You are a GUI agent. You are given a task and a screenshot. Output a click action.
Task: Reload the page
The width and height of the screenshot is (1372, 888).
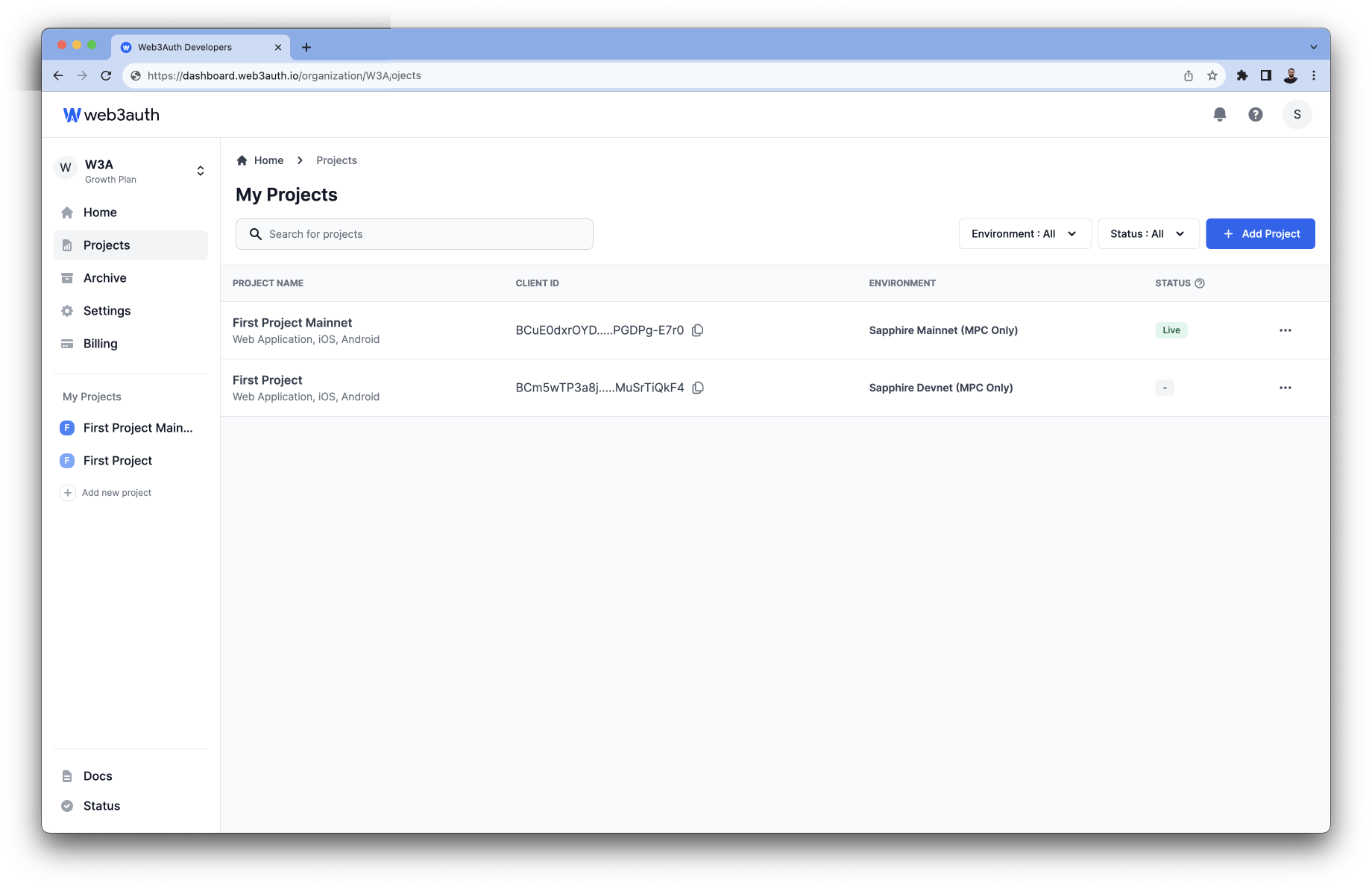106,75
